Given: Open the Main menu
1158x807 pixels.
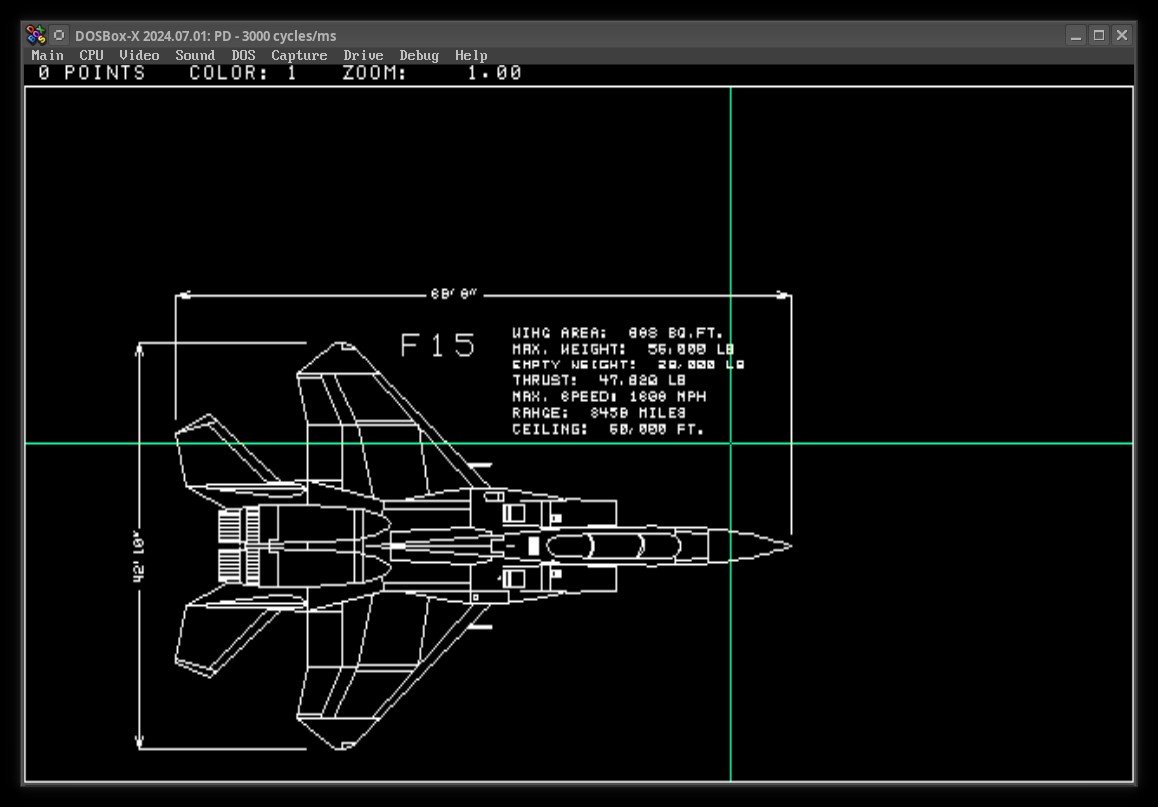Looking at the screenshot, I should pos(47,56).
